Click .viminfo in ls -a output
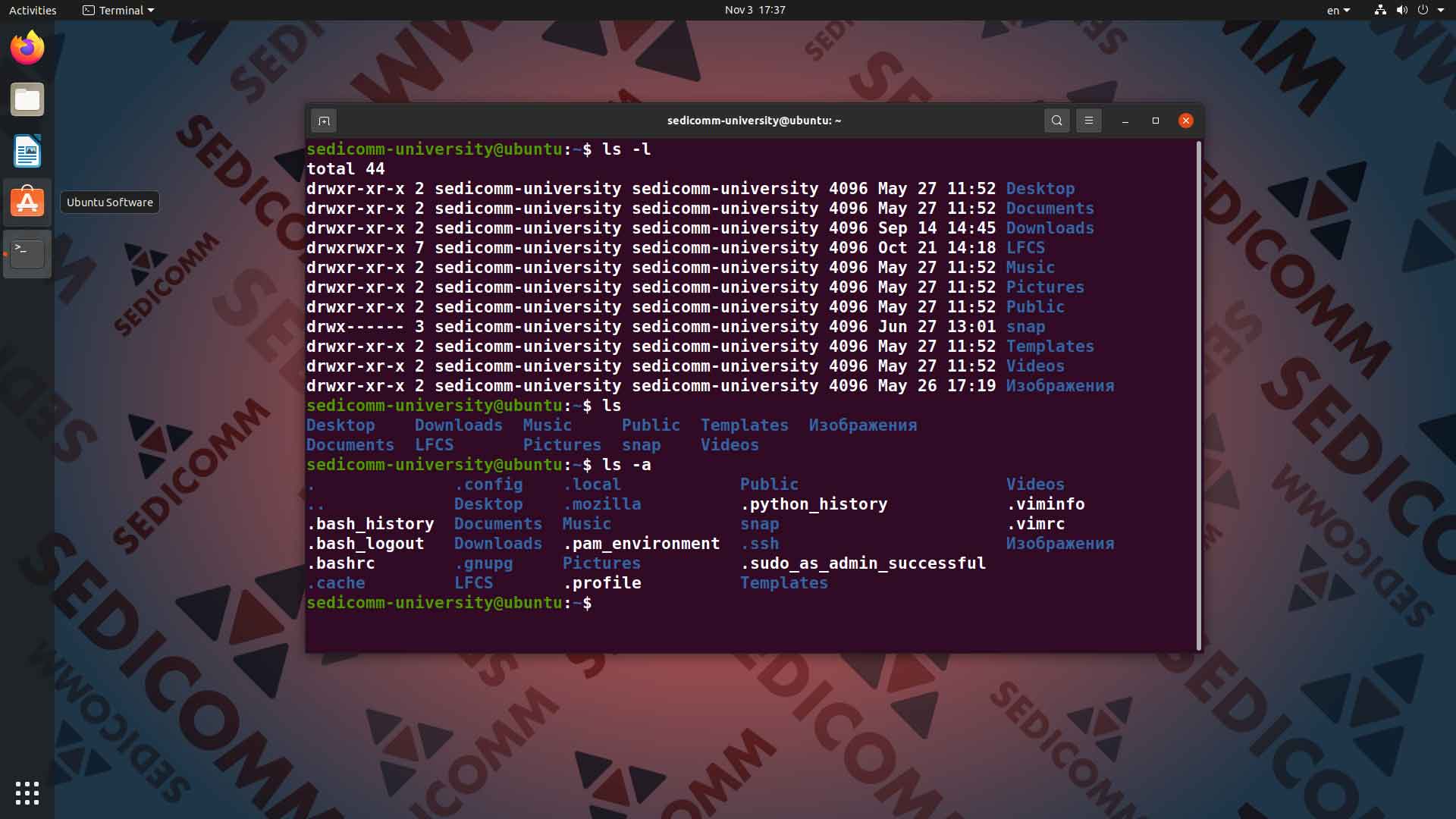This screenshot has width=1456, height=819. 1046,504
